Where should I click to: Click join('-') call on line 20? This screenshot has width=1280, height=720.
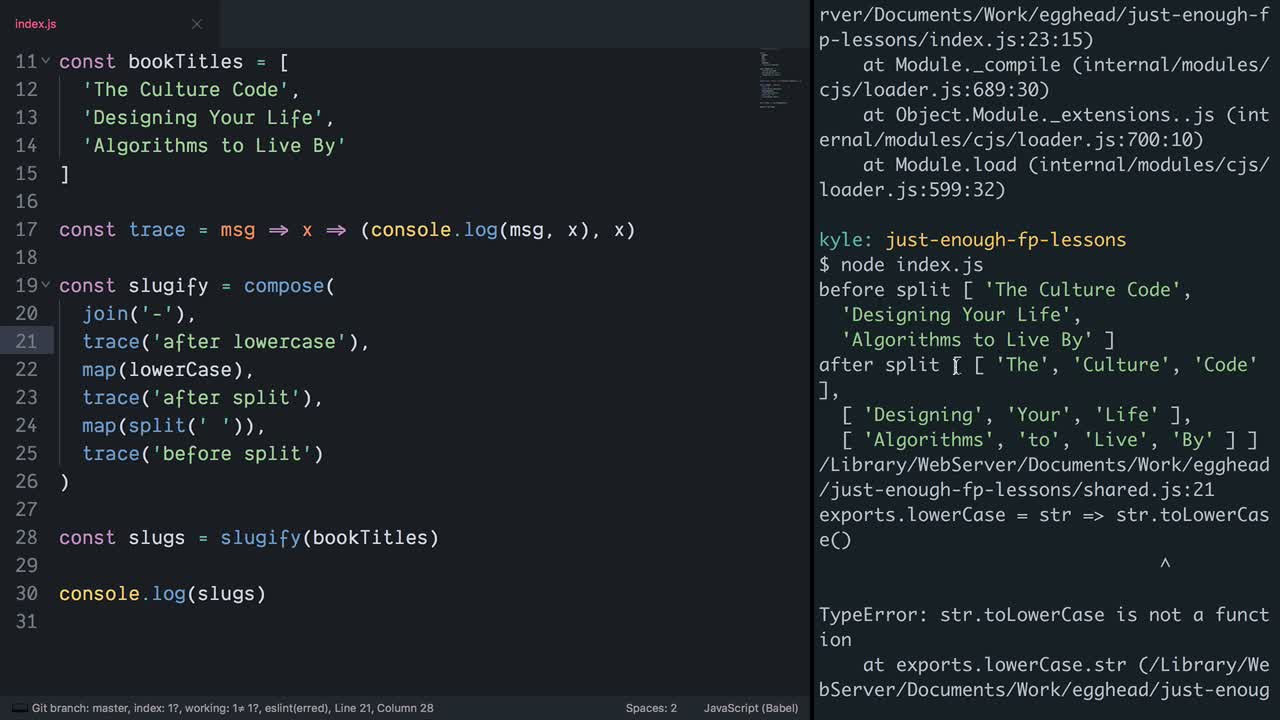[x=138, y=314]
